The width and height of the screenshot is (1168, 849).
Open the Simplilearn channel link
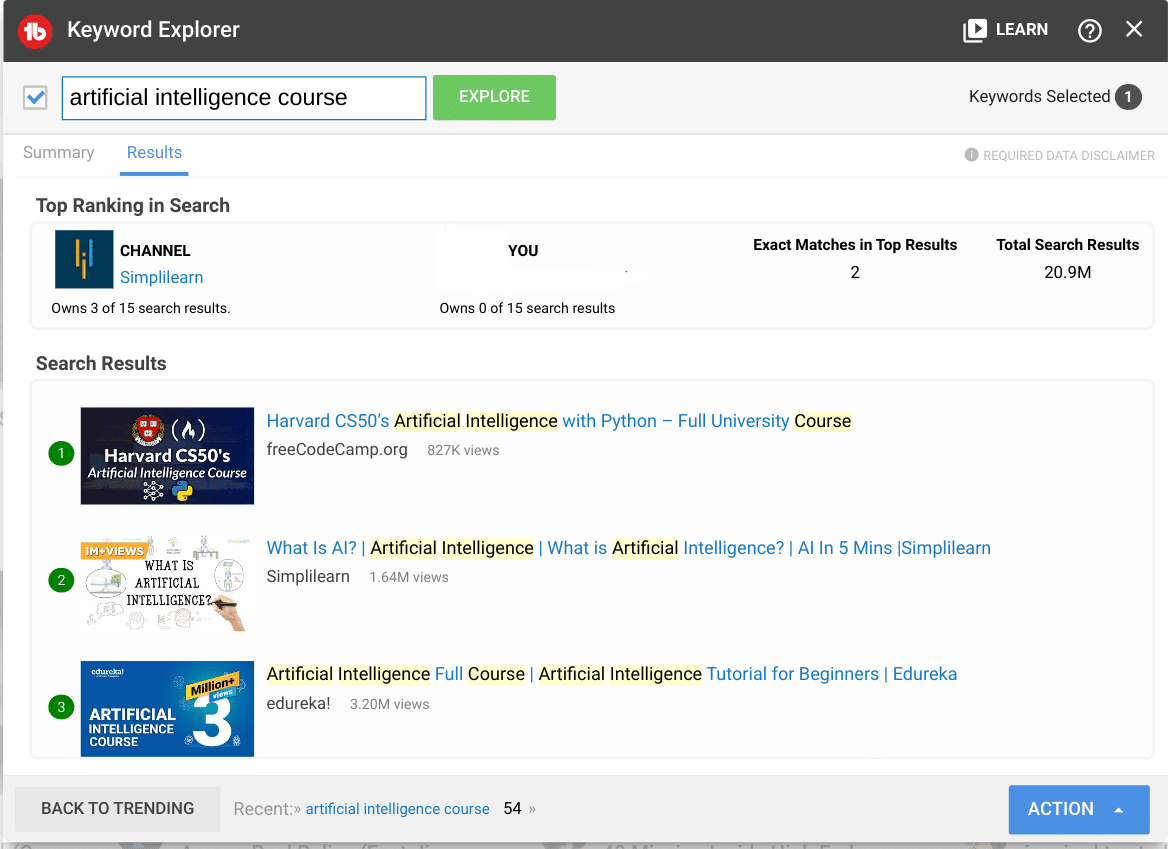(162, 277)
